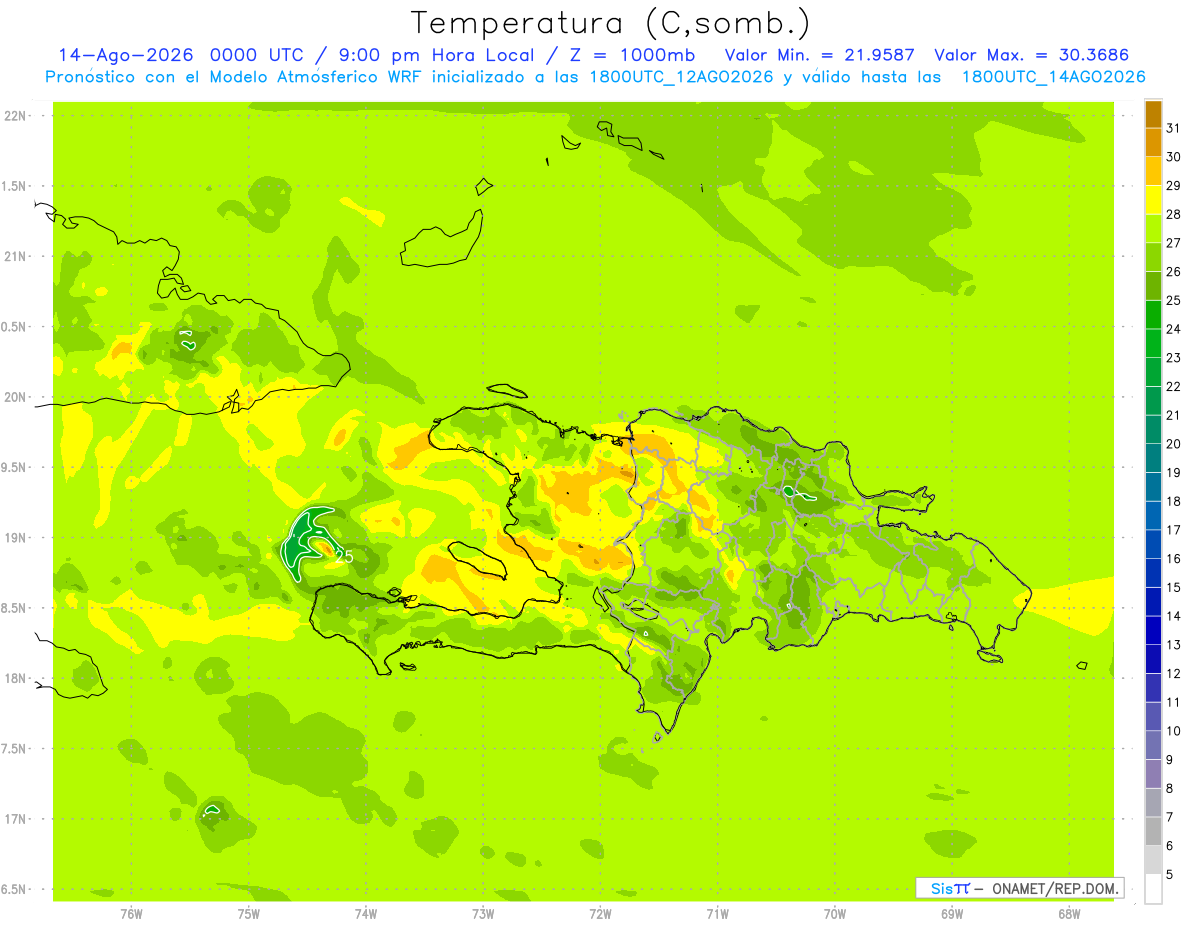Click the '17N' latitude axis label

tap(15, 819)
